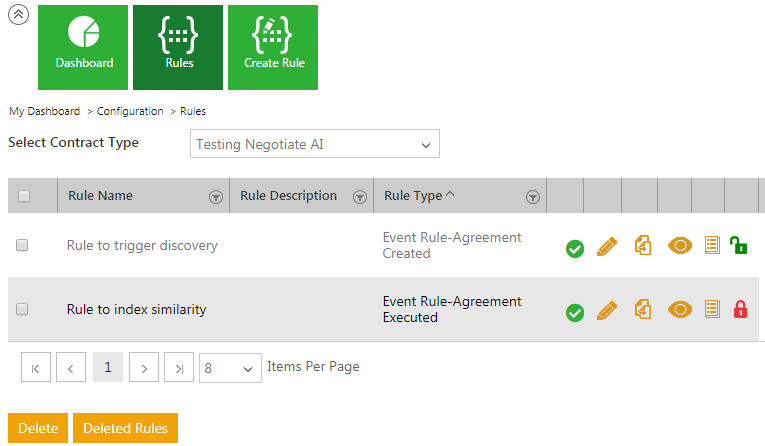Click the green unlocked padlock icon

tap(739, 245)
